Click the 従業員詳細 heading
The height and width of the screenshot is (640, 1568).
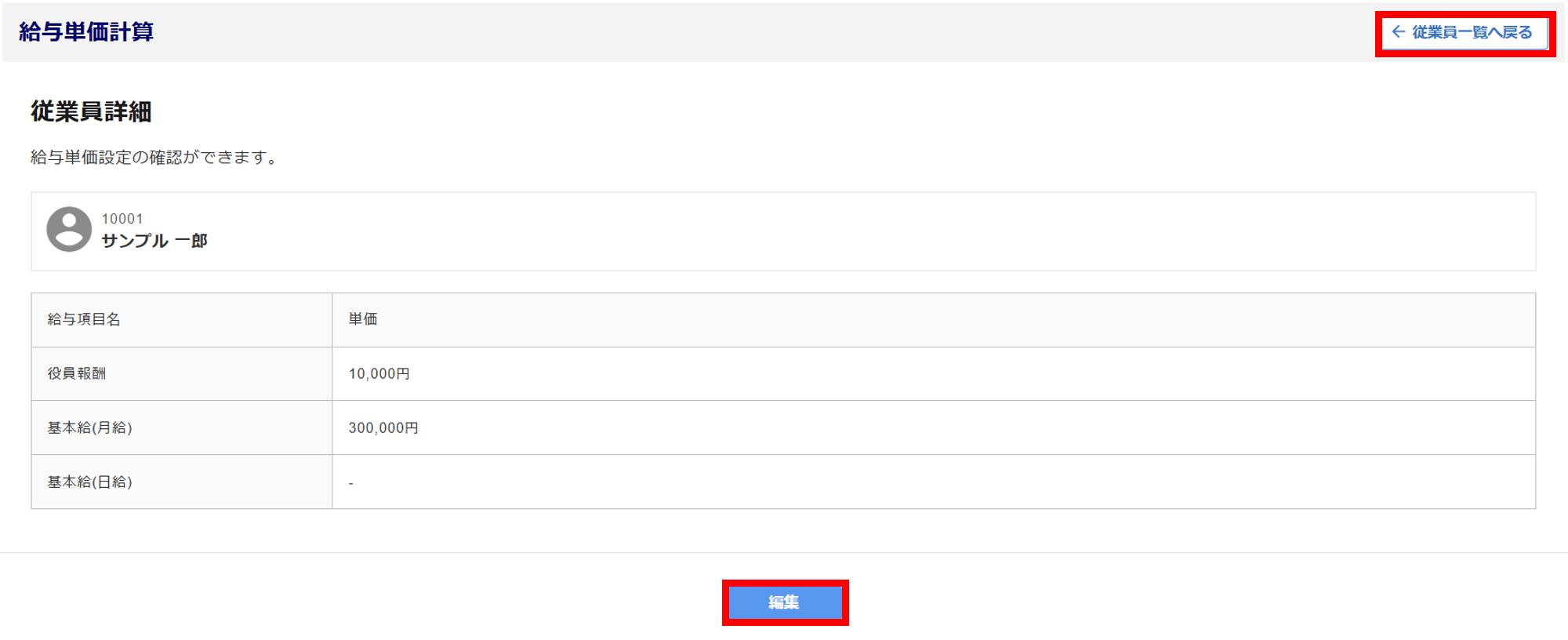pyautogui.click(x=91, y=111)
